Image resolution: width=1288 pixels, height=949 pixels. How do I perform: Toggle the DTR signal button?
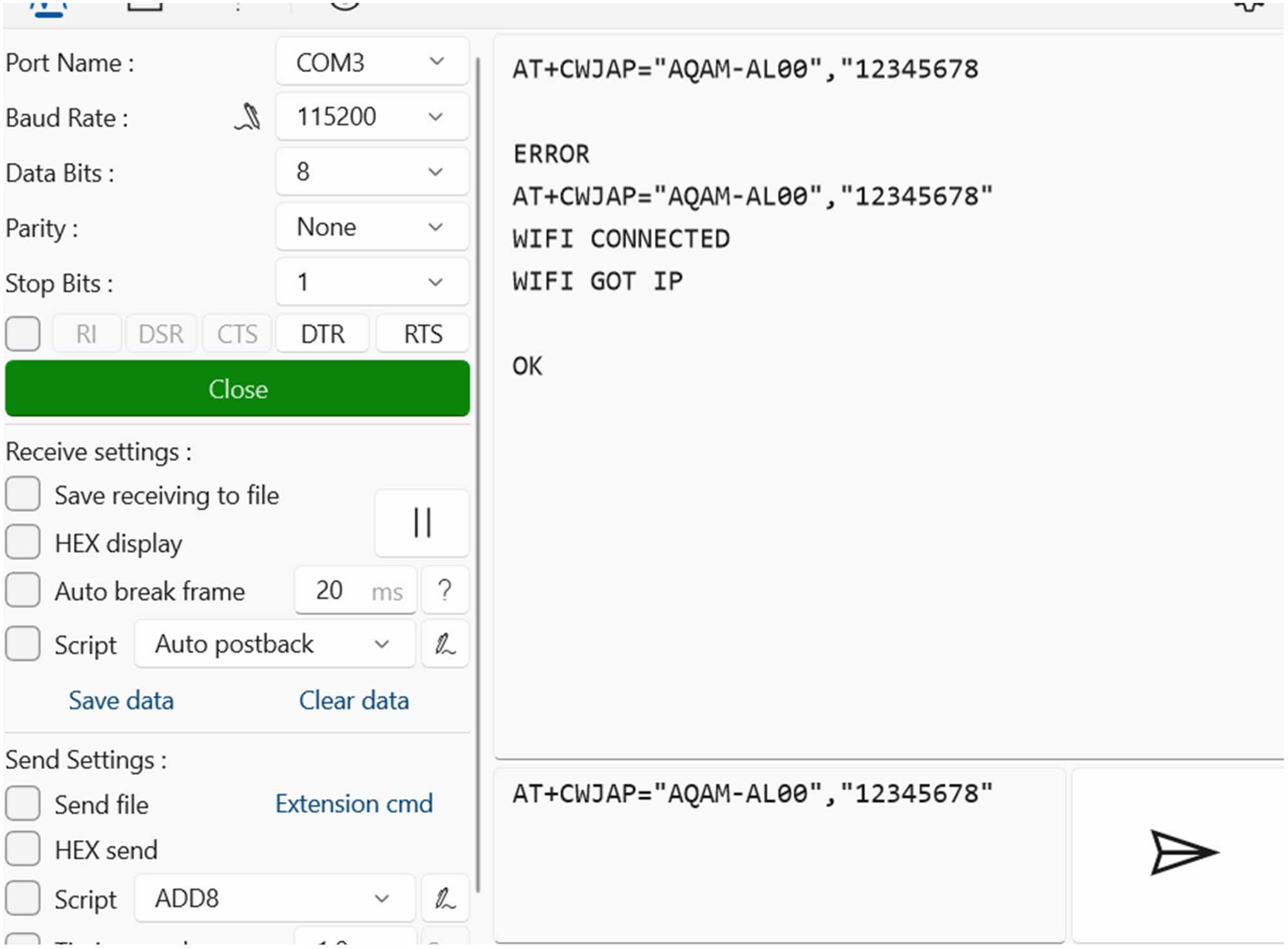click(323, 334)
